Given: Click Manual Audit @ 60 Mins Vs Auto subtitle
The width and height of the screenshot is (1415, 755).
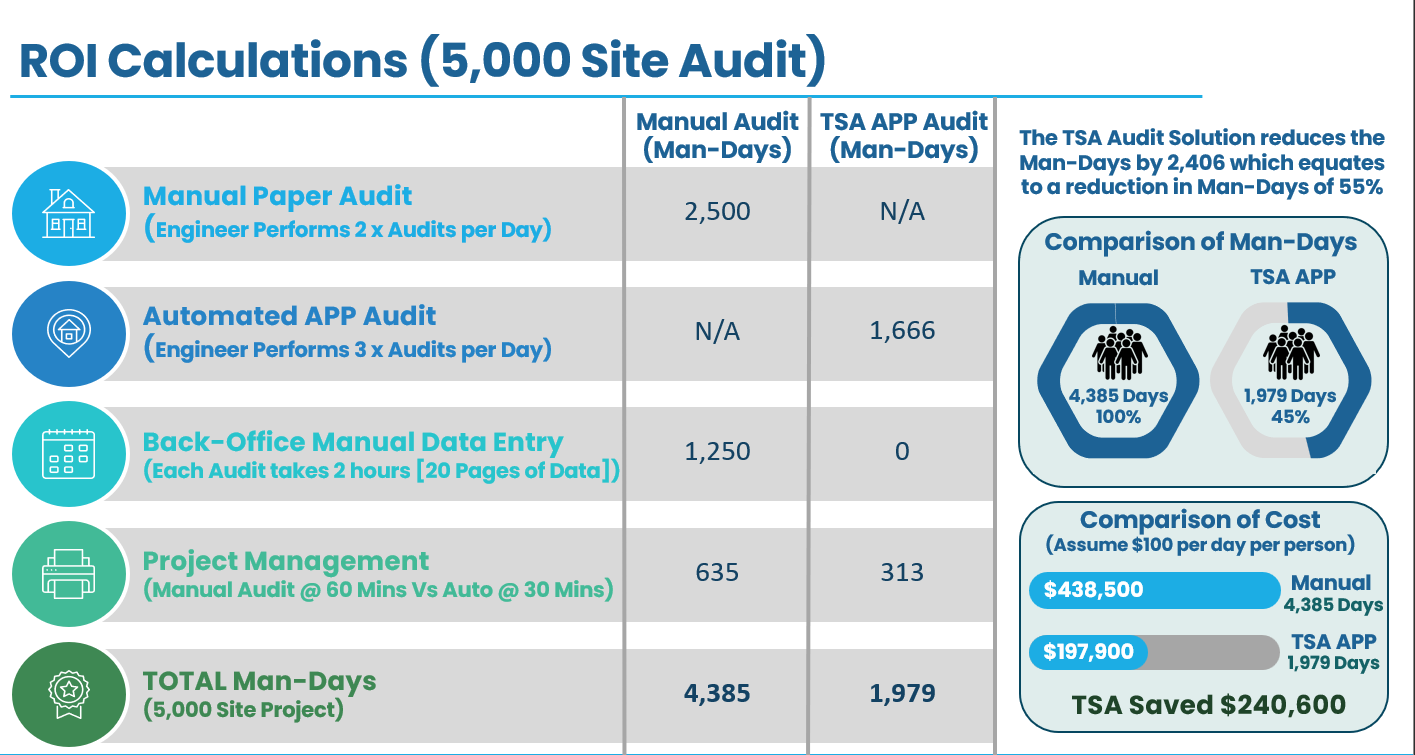Looking at the screenshot, I should (378, 590).
